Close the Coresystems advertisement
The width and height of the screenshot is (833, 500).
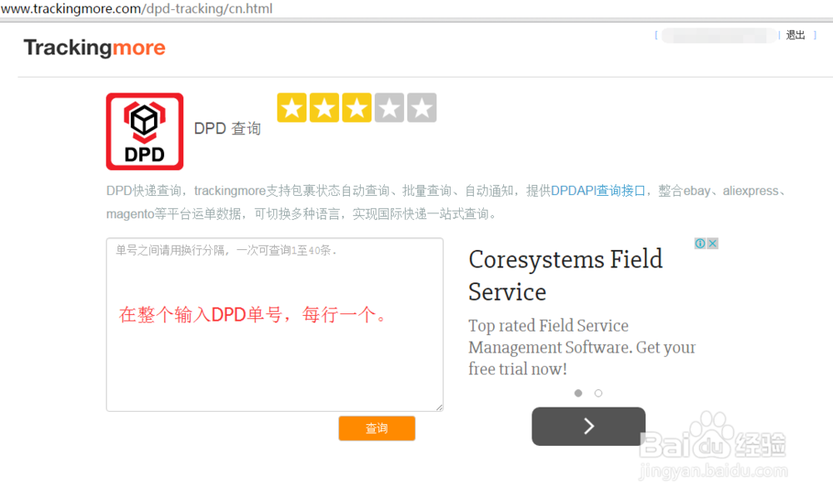712,243
